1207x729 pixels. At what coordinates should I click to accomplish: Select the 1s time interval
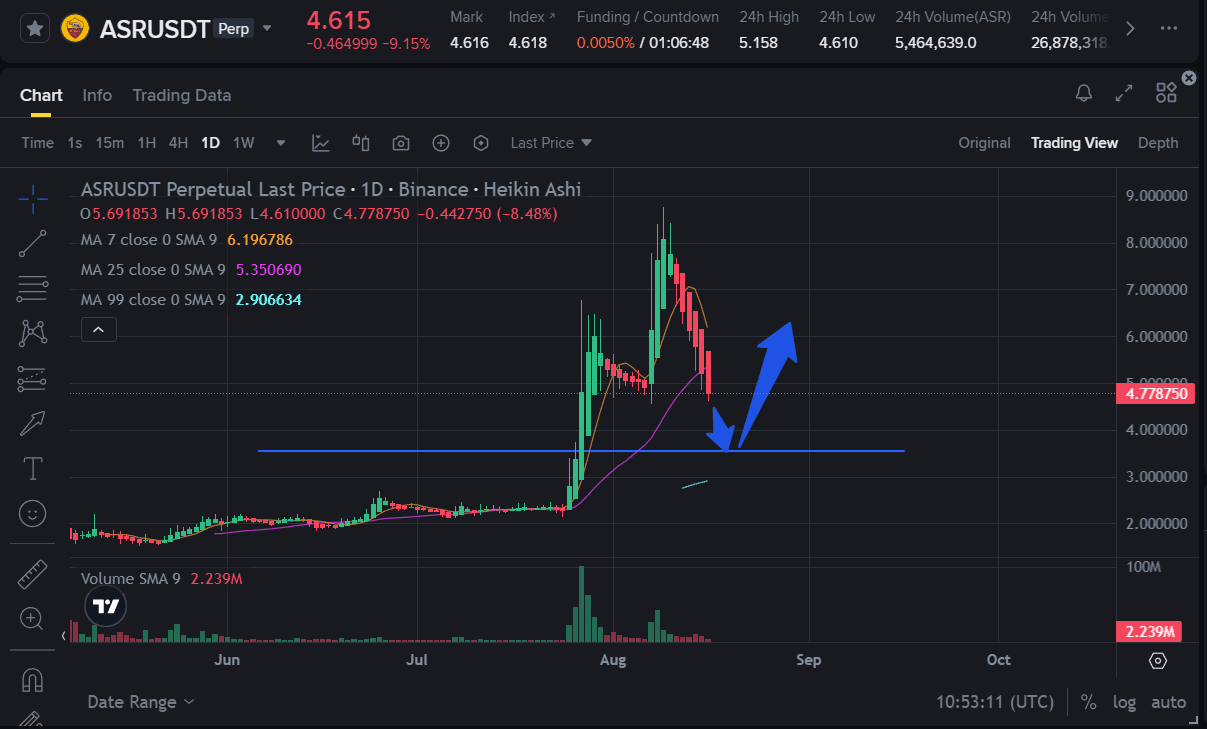(75, 143)
